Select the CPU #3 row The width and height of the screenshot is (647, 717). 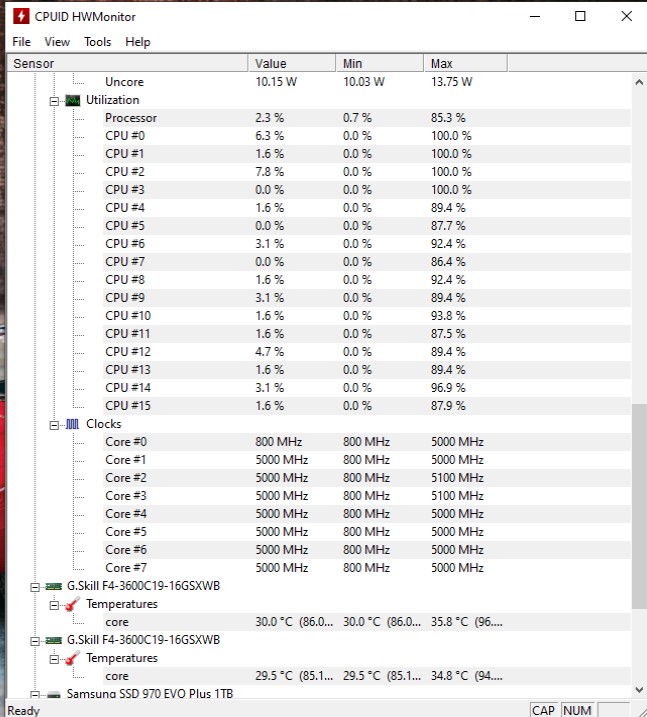[367, 190]
